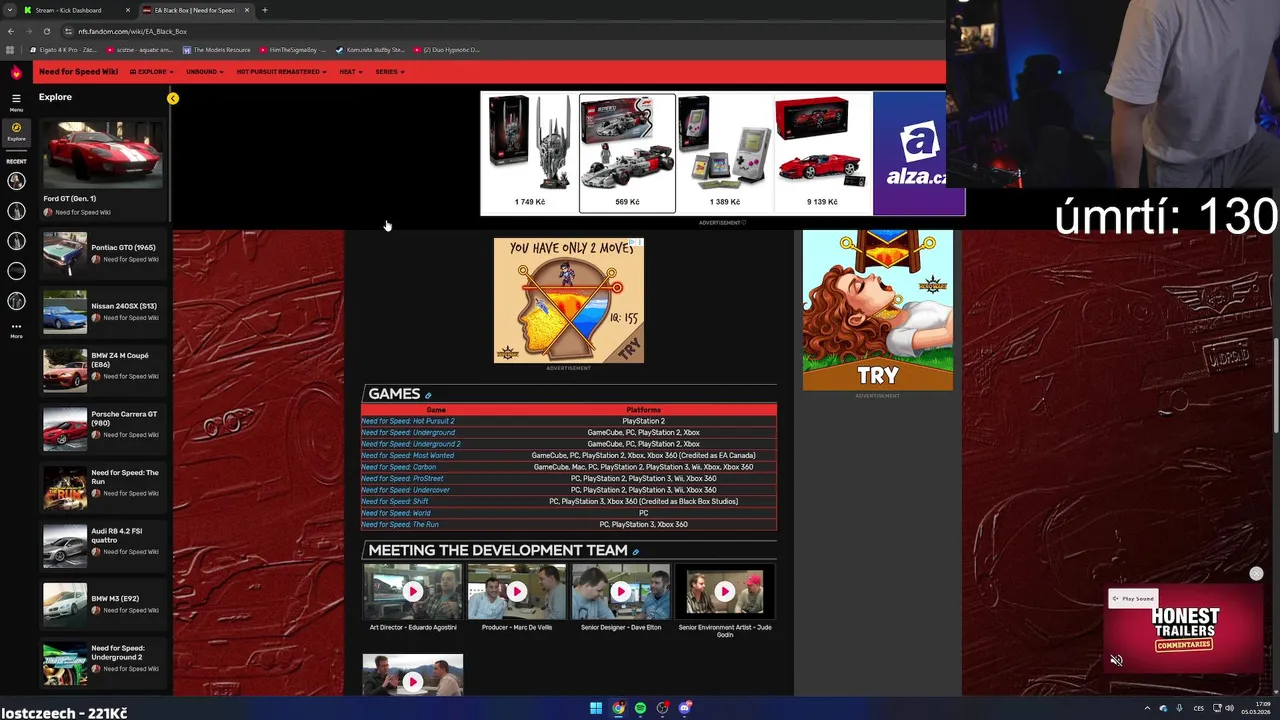Expand HOT PURSUIT REMASTERED dropdown
Screen dimensions: 1280x720
coord(282,72)
